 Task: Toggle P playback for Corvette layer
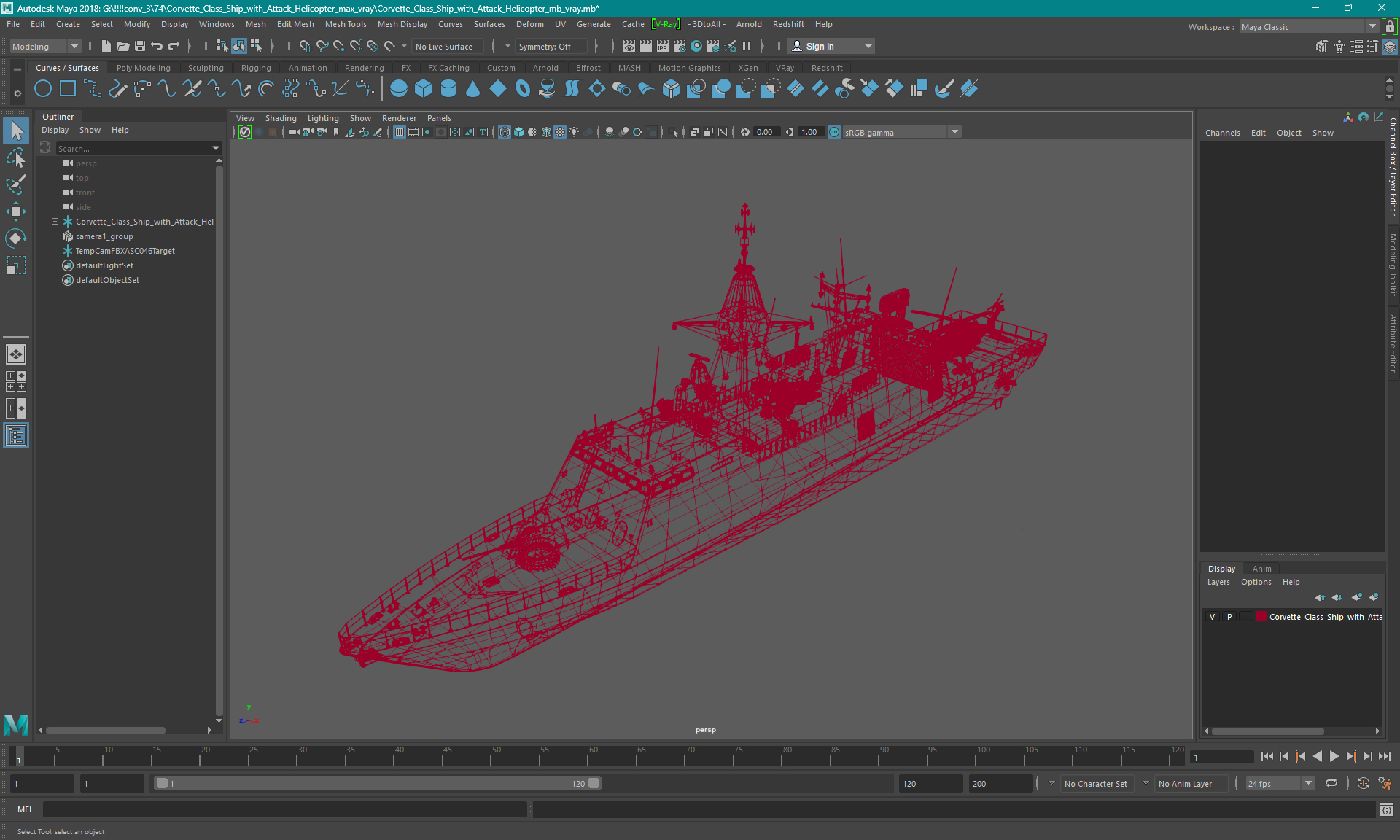(x=1229, y=617)
